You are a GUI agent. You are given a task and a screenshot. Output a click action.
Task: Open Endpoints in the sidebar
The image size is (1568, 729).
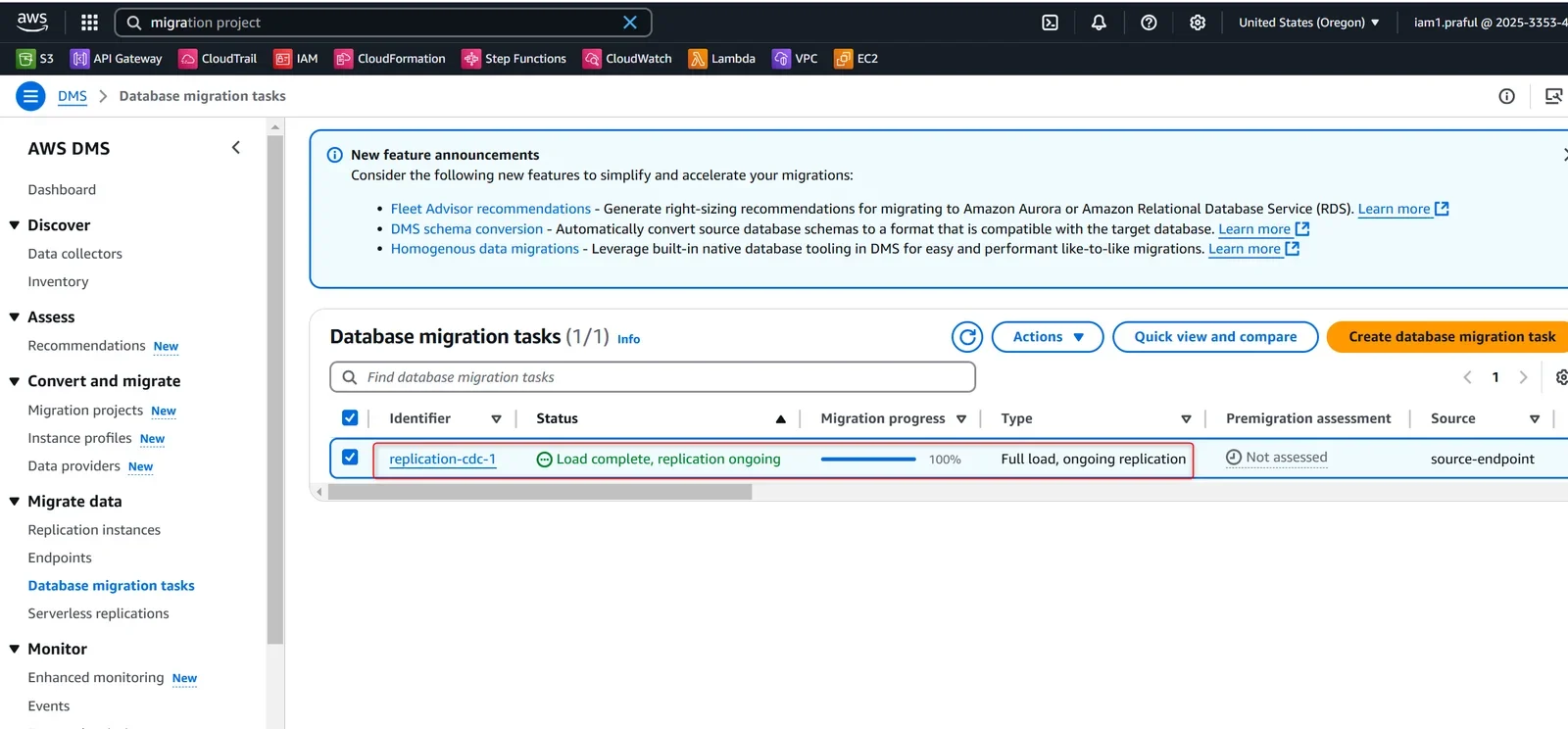point(60,559)
